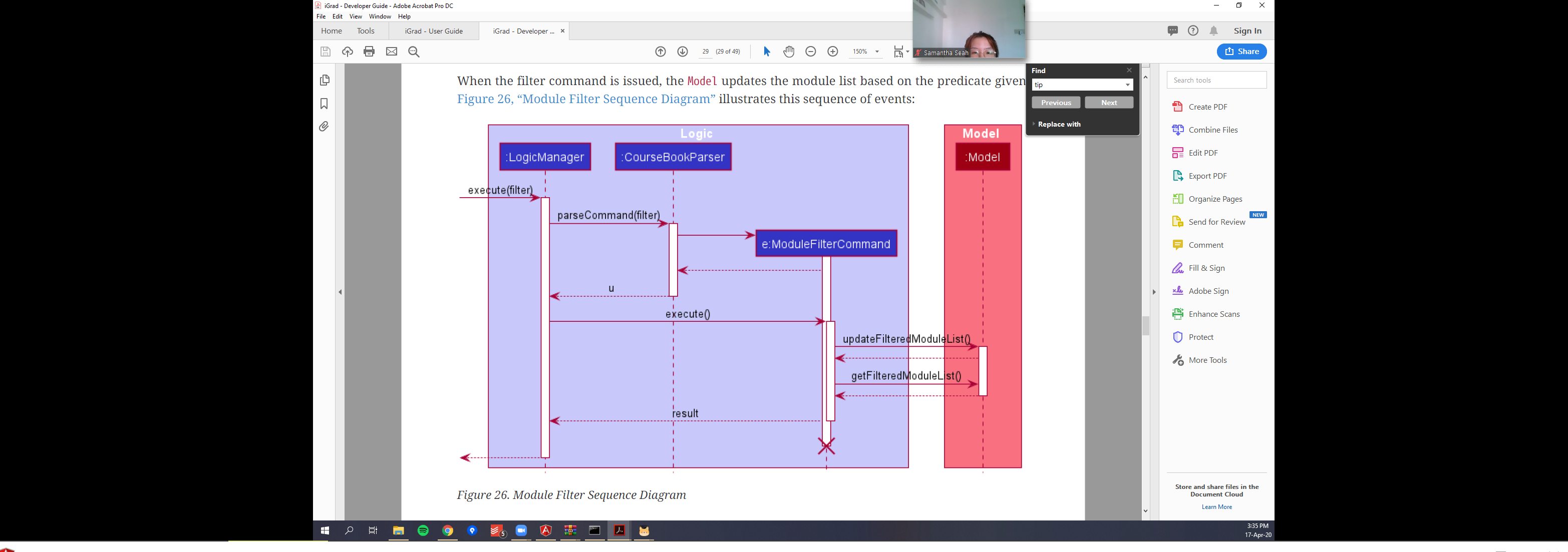The height and width of the screenshot is (552, 1568).
Task: Click the Share button
Action: pyautogui.click(x=1241, y=52)
